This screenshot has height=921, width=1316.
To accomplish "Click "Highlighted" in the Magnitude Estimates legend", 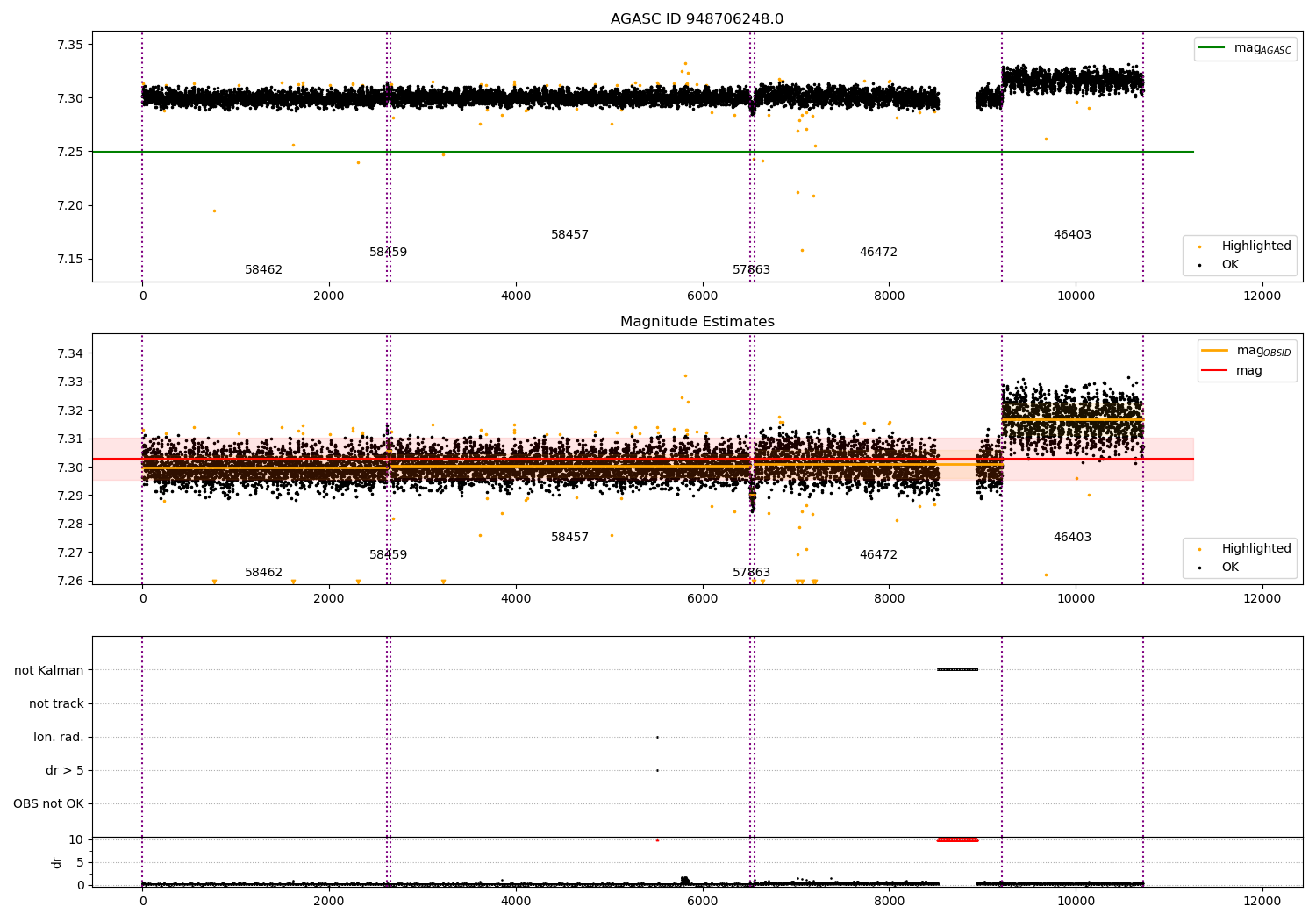I will [1256, 549].
